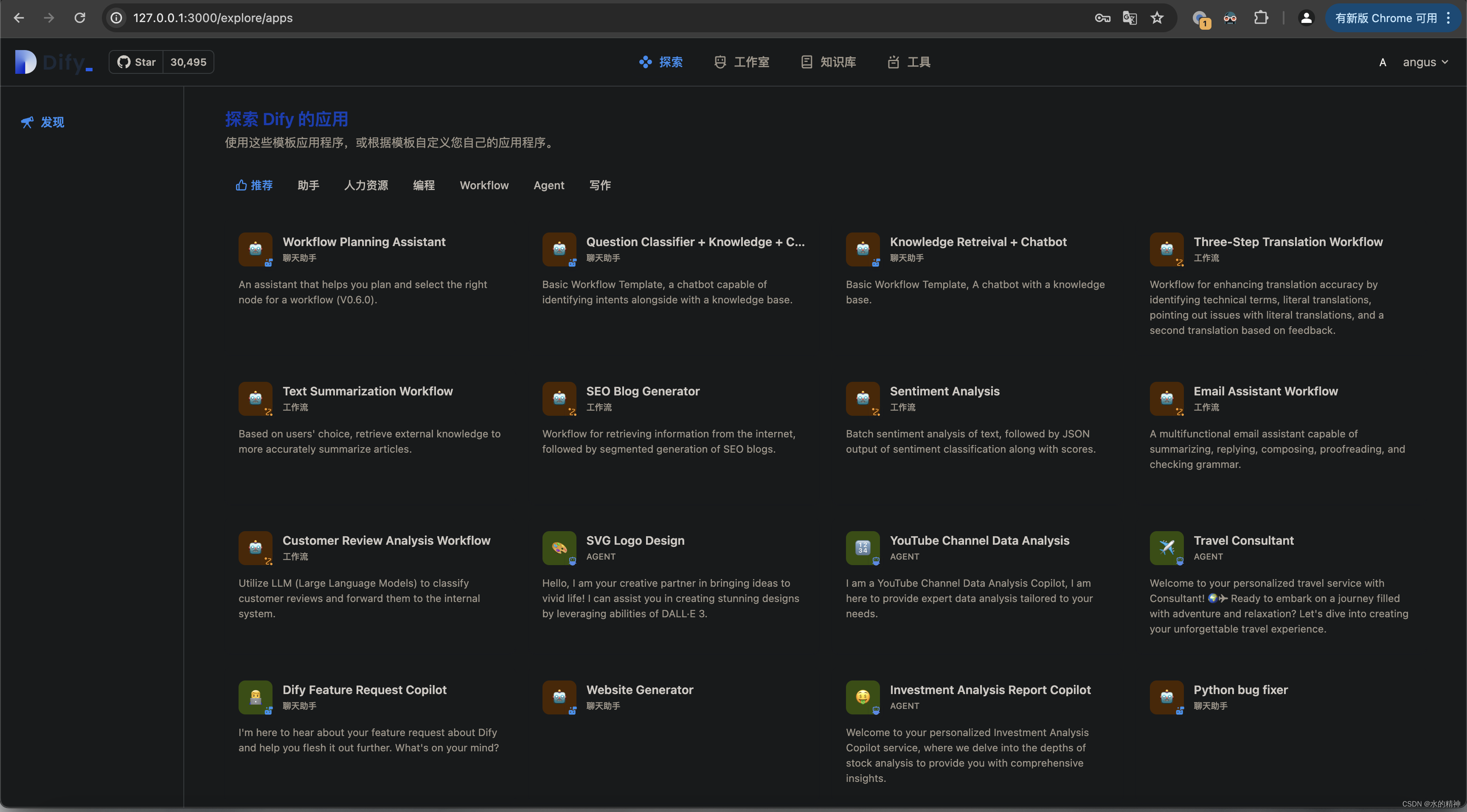The image size is (1467, 812).
Task: Click Email Assistant Workflow description text
Action: coord(1277,449)
